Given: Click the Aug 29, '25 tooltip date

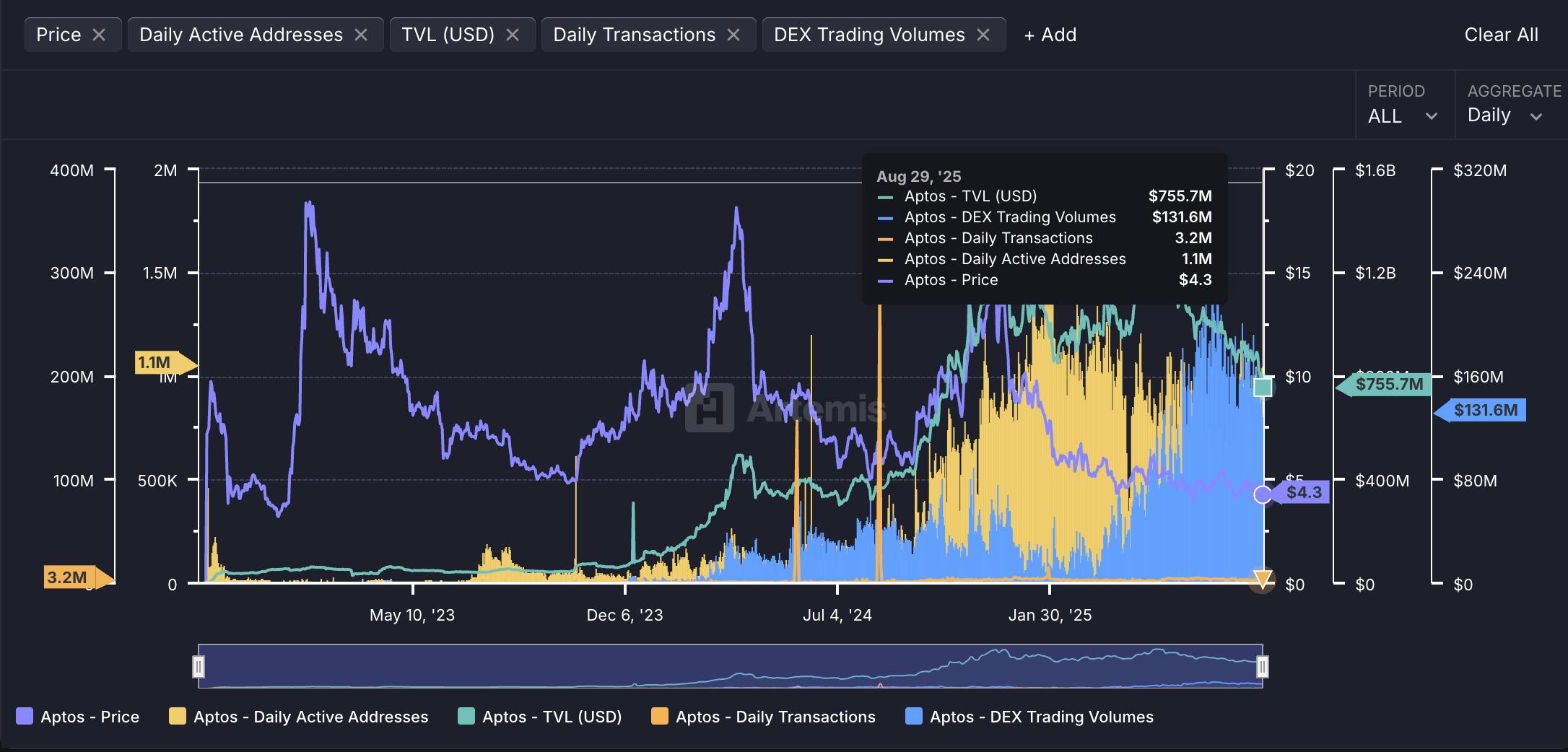Looking at the screenshot, I should click(918, 176).
